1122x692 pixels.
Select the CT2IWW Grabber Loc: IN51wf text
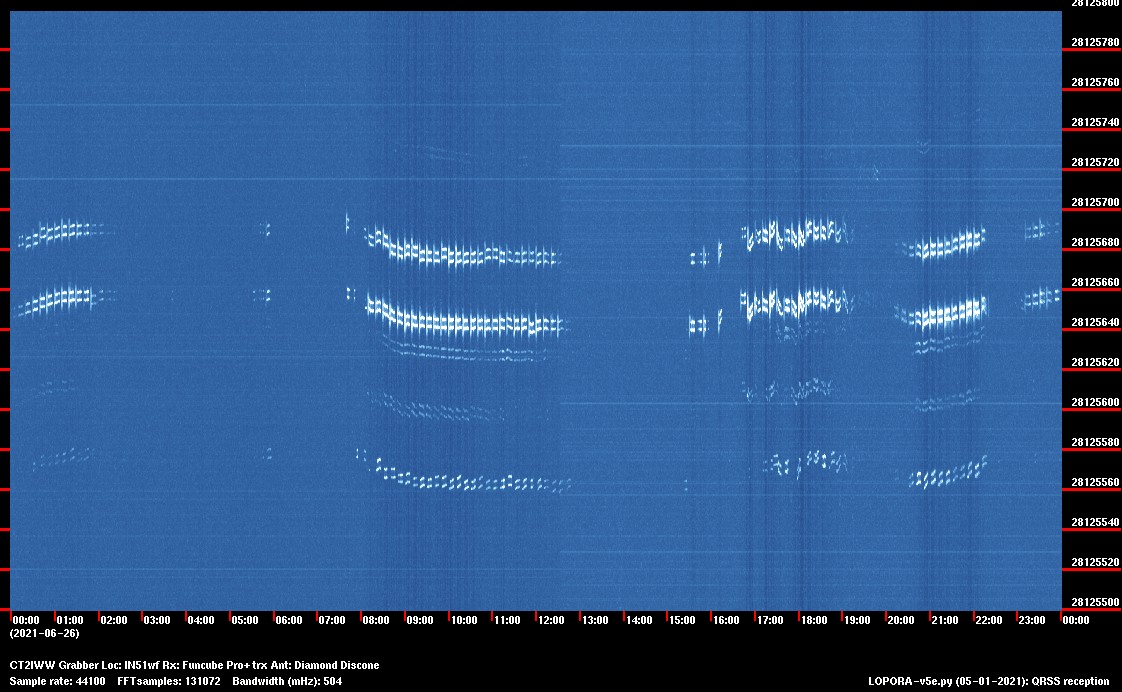tap(84, 666)
